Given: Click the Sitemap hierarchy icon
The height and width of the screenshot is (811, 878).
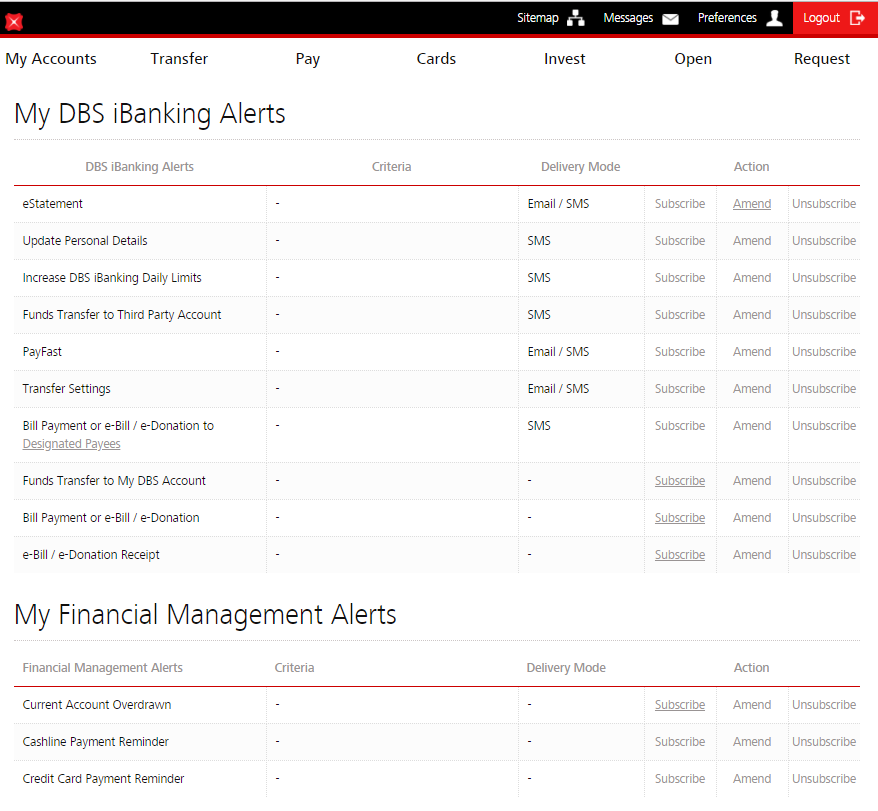Looking at the screenshot, I should (576, 18).
